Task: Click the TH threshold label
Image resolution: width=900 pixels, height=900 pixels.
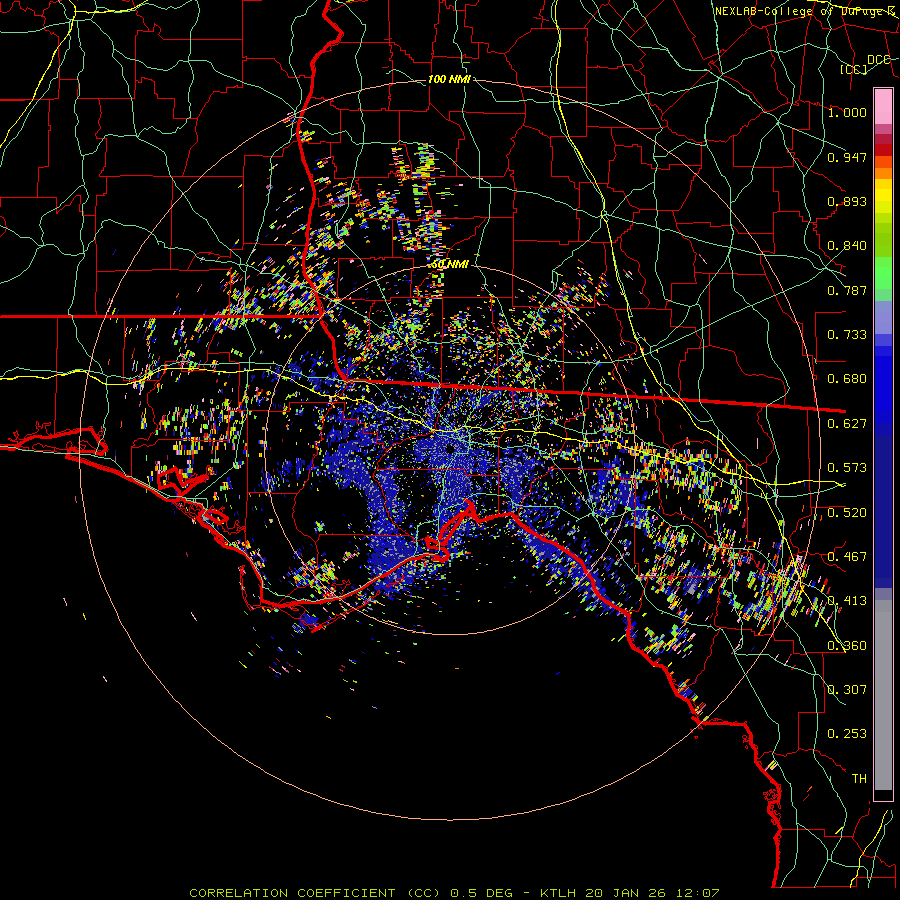Action: coord(859,779)
